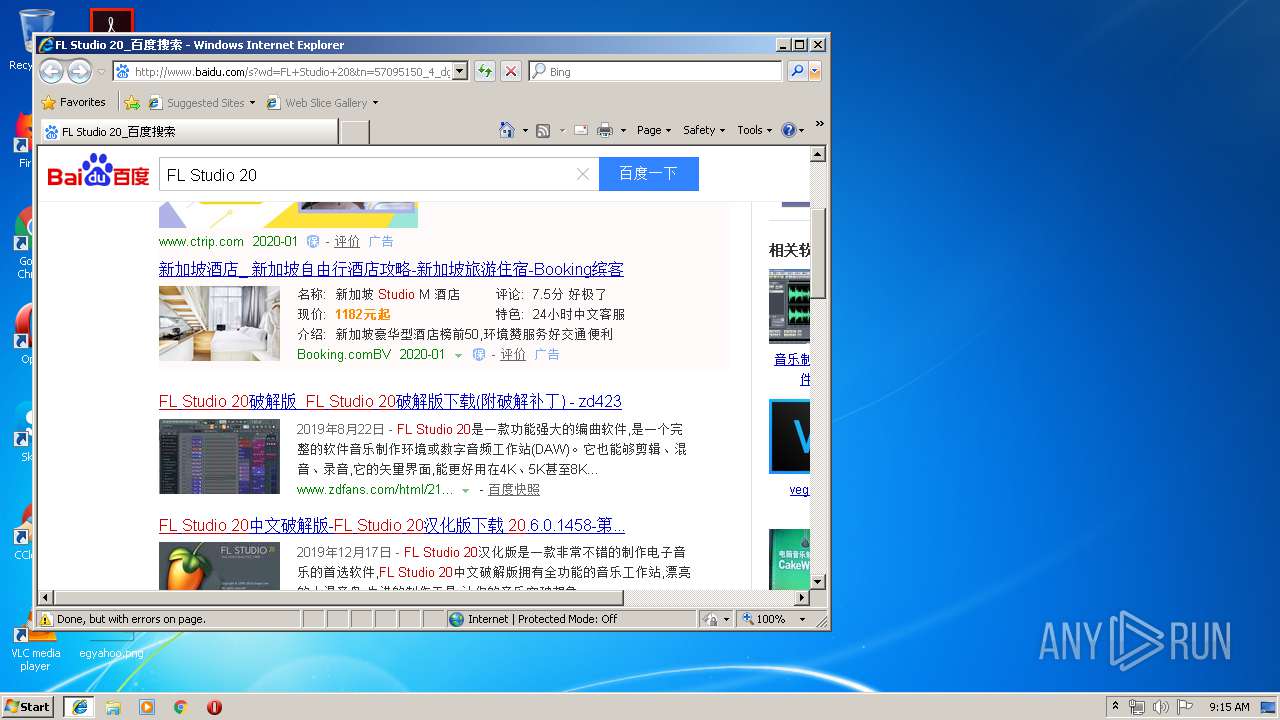
Task: Click the horizontal scrollbar left arrow
Action: 46,598
